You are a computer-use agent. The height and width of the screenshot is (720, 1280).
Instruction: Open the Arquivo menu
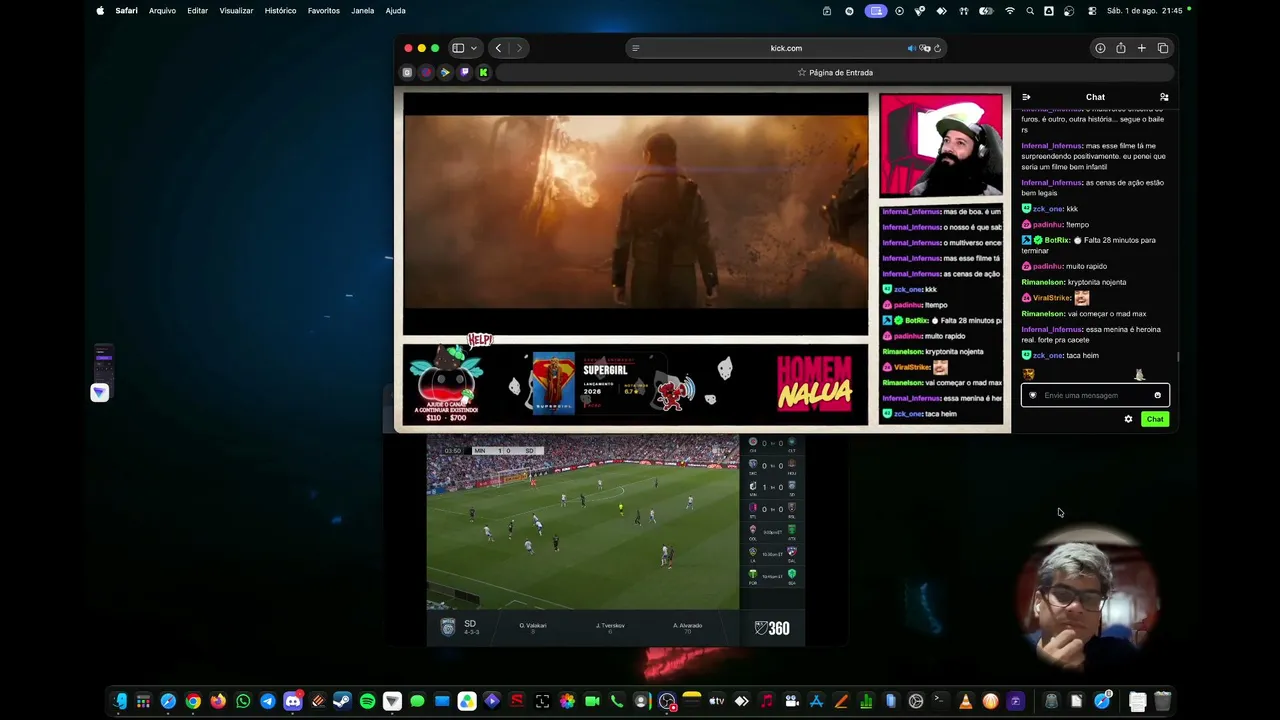[162, 11]
